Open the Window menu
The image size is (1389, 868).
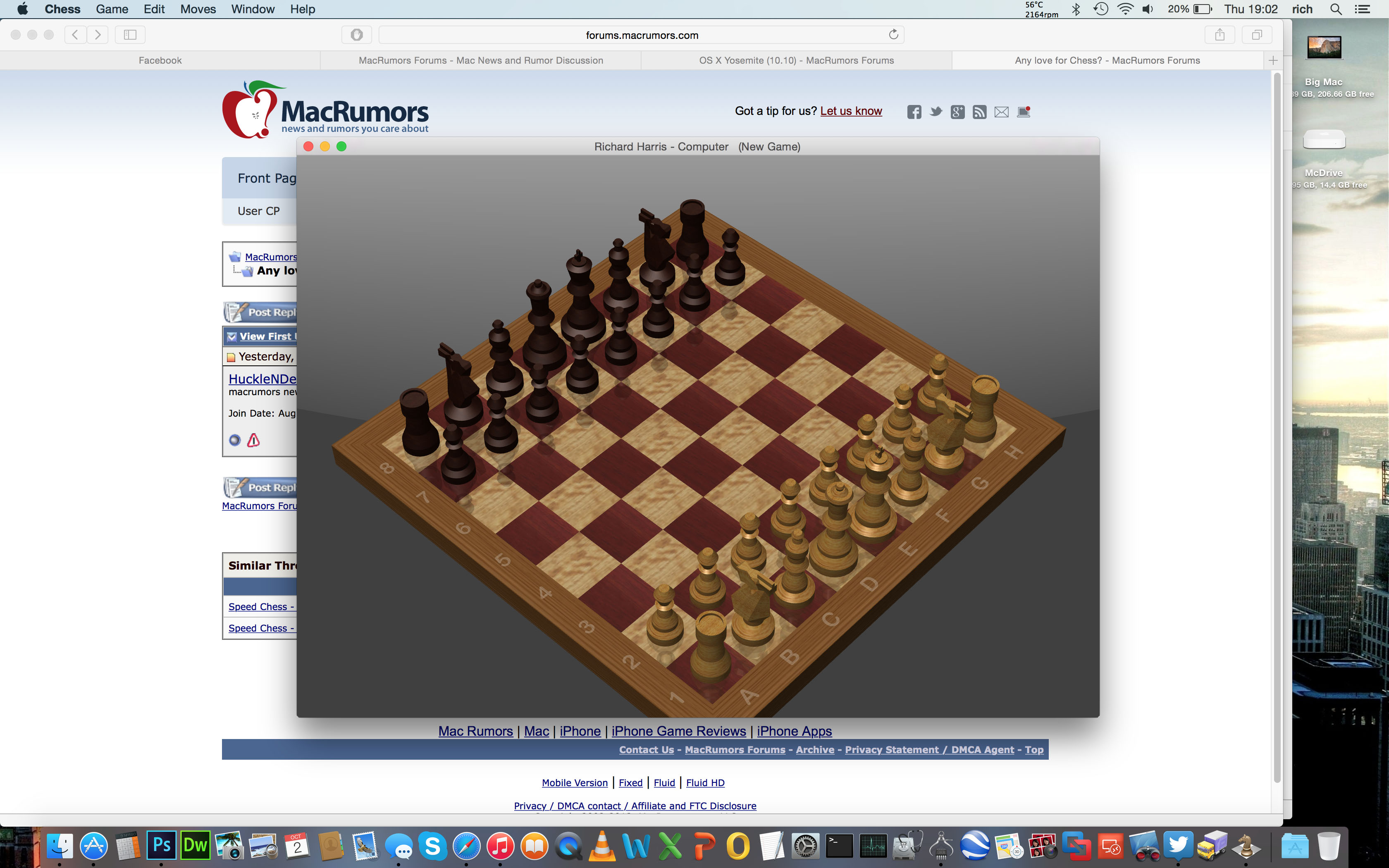253,9
